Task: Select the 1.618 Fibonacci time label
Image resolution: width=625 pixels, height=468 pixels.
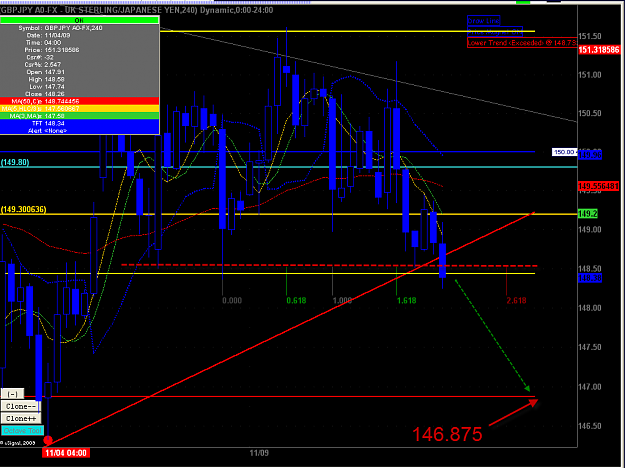Action: click(x=407, y=301)
